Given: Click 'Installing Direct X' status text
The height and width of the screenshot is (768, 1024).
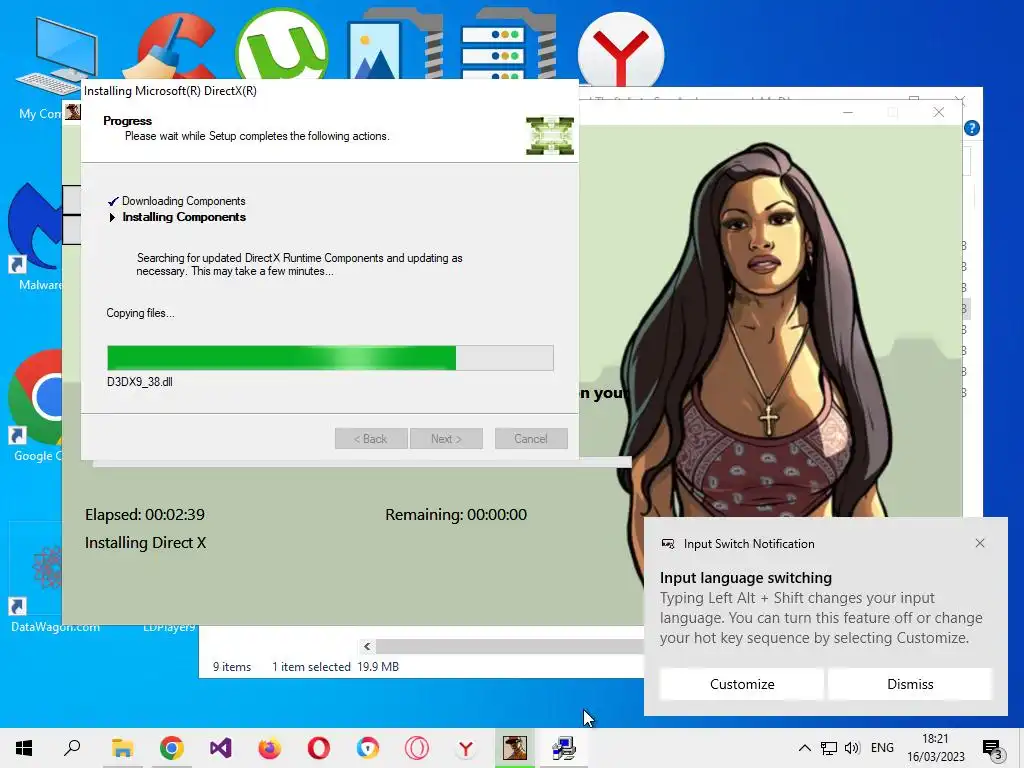Looking at the screenshot, I should click(146, 543).
